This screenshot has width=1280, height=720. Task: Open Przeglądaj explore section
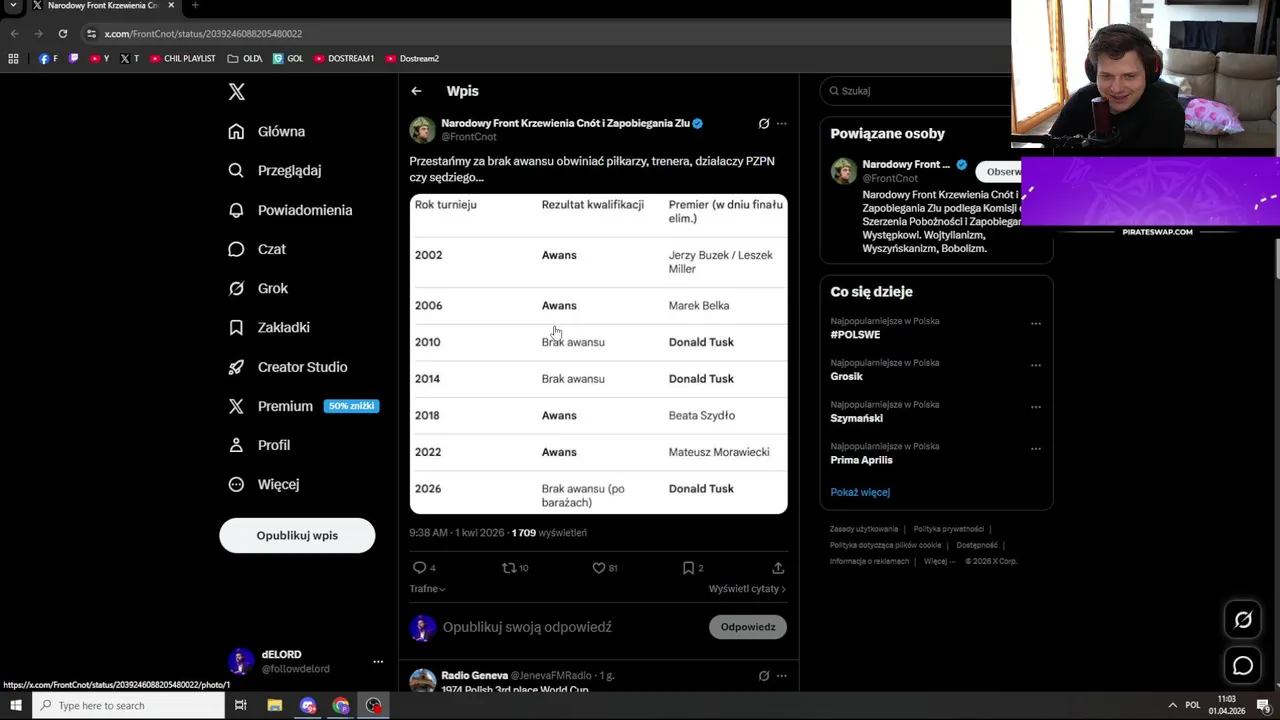pyautogui.click(x=275, y=171)
